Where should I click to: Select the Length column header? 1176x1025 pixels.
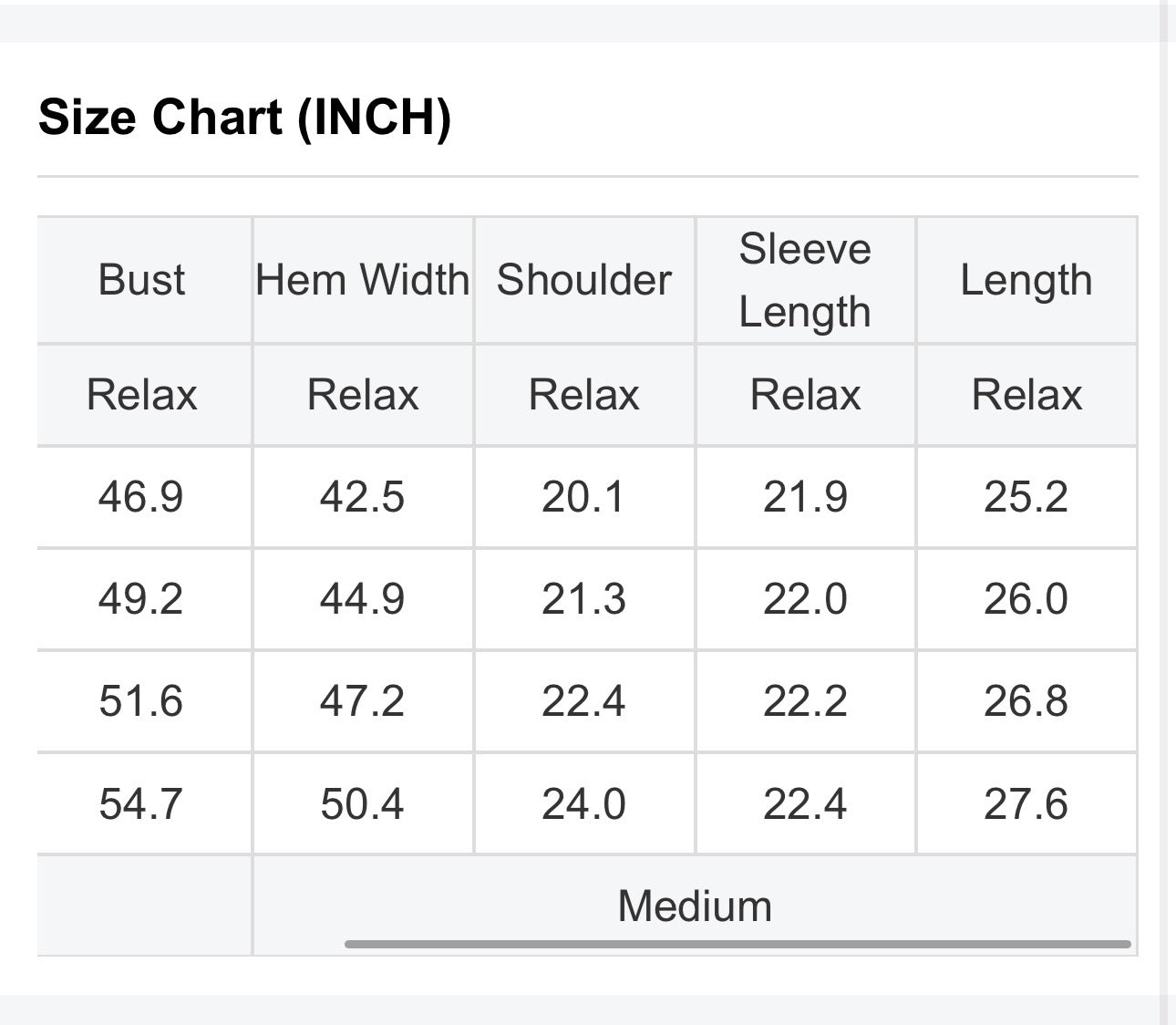click(1026, 280)
